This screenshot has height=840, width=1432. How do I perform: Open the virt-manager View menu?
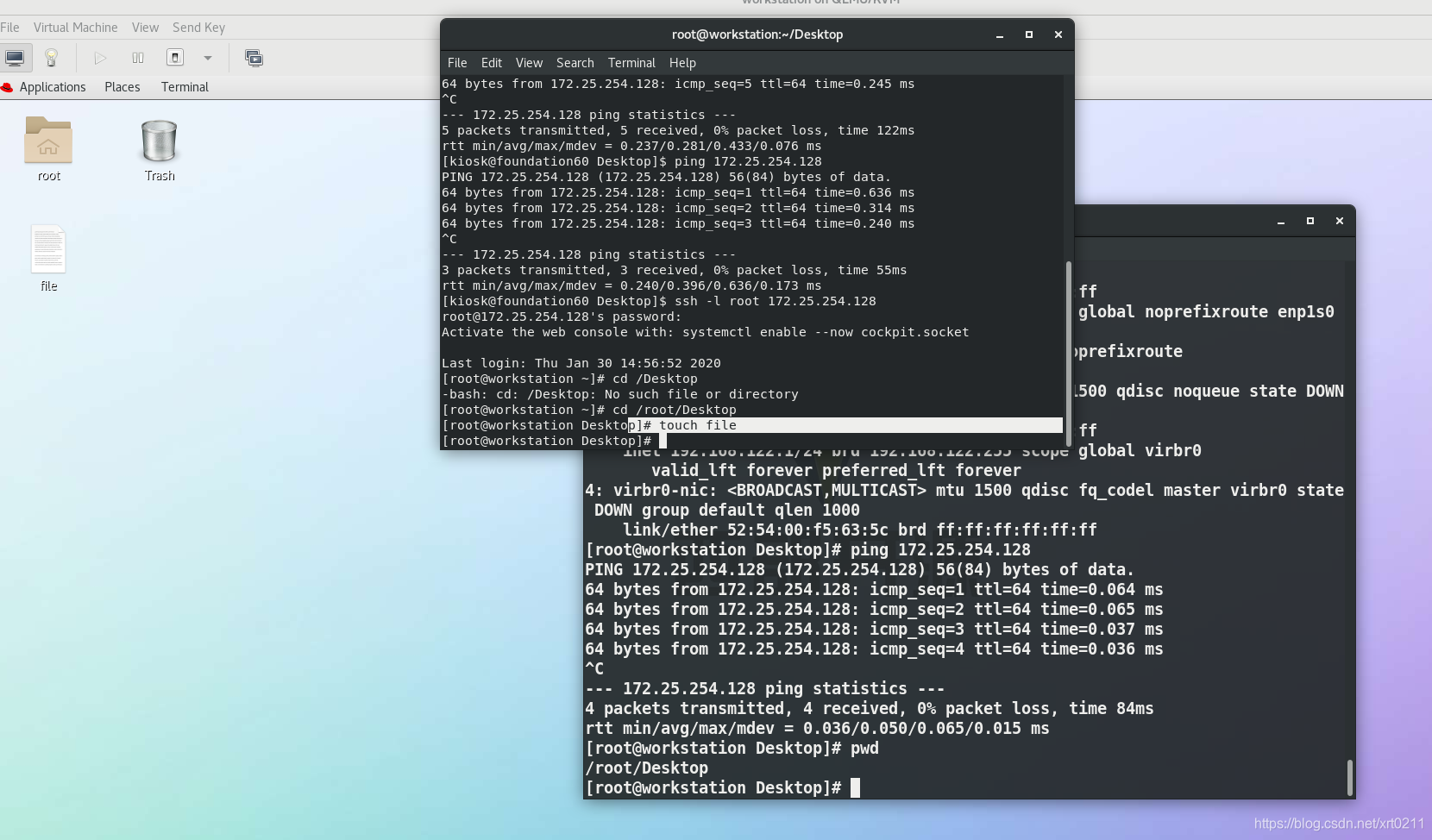click(145, 28)
